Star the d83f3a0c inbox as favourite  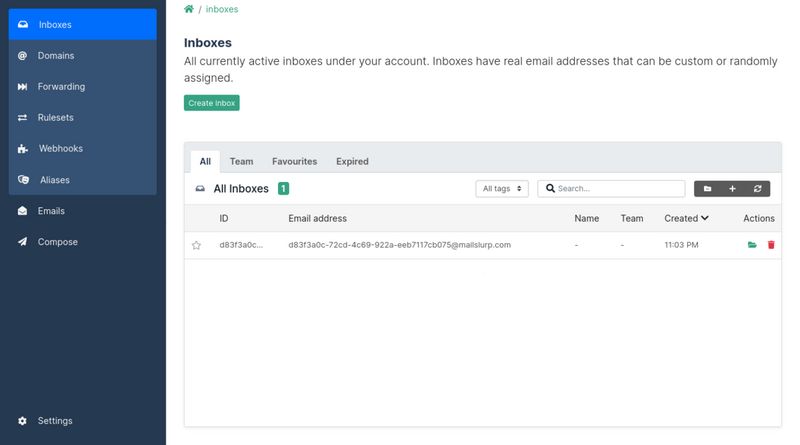(x=197, y=245)
